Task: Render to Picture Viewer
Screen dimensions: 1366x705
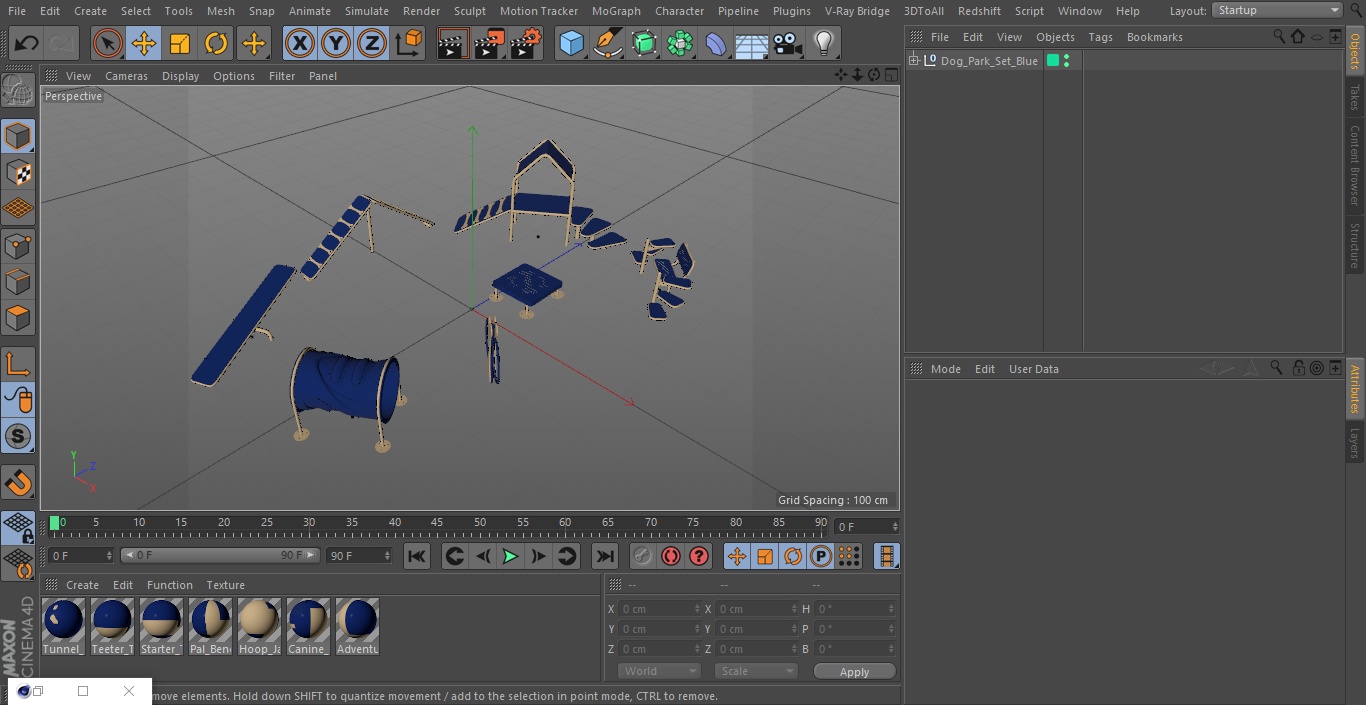Action: pos(489,43)
